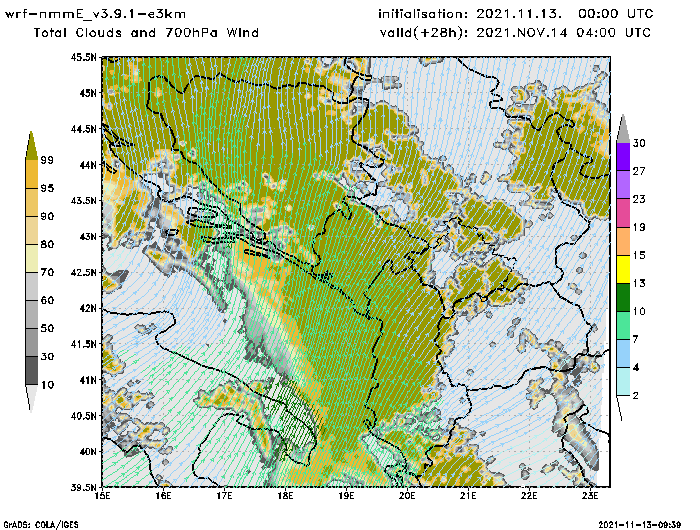Select the light green 7–10 wind swatch

pos(623,326)
